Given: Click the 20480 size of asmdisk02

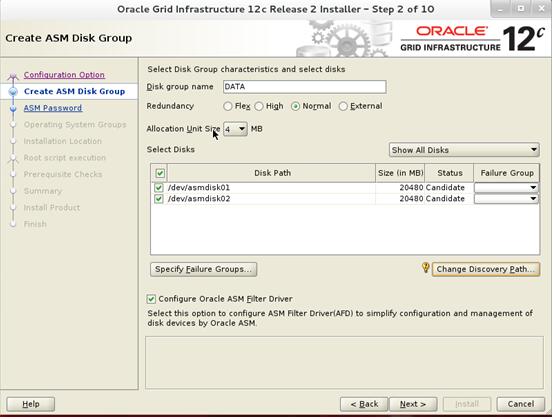Looking at the screenshot, I should pyautogui.click(x=411, y=199).
